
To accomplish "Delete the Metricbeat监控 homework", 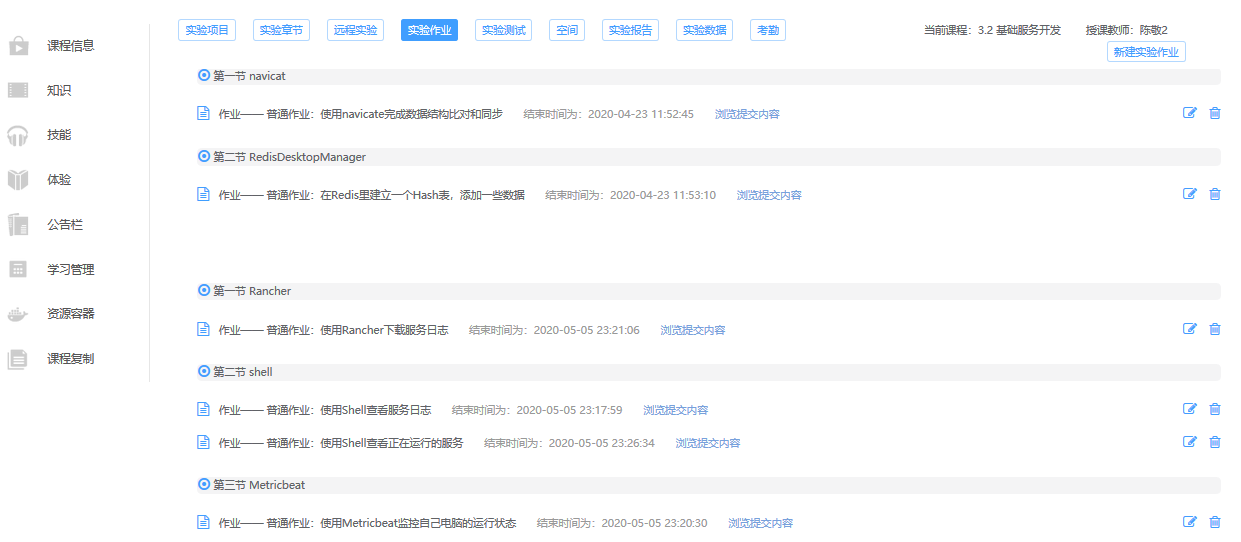I will pos(1215,522).
